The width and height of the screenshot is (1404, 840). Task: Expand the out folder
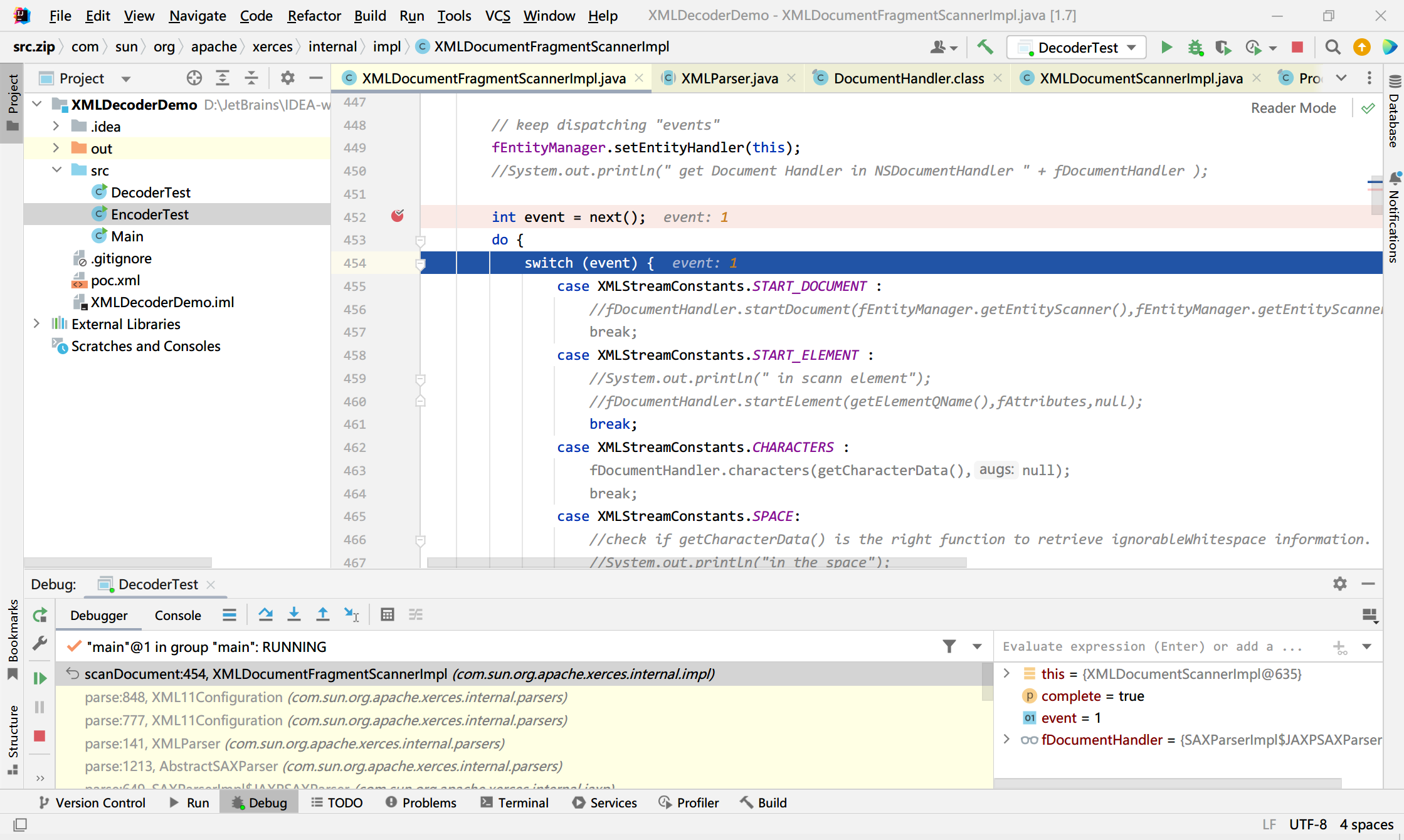click(56, 148)
